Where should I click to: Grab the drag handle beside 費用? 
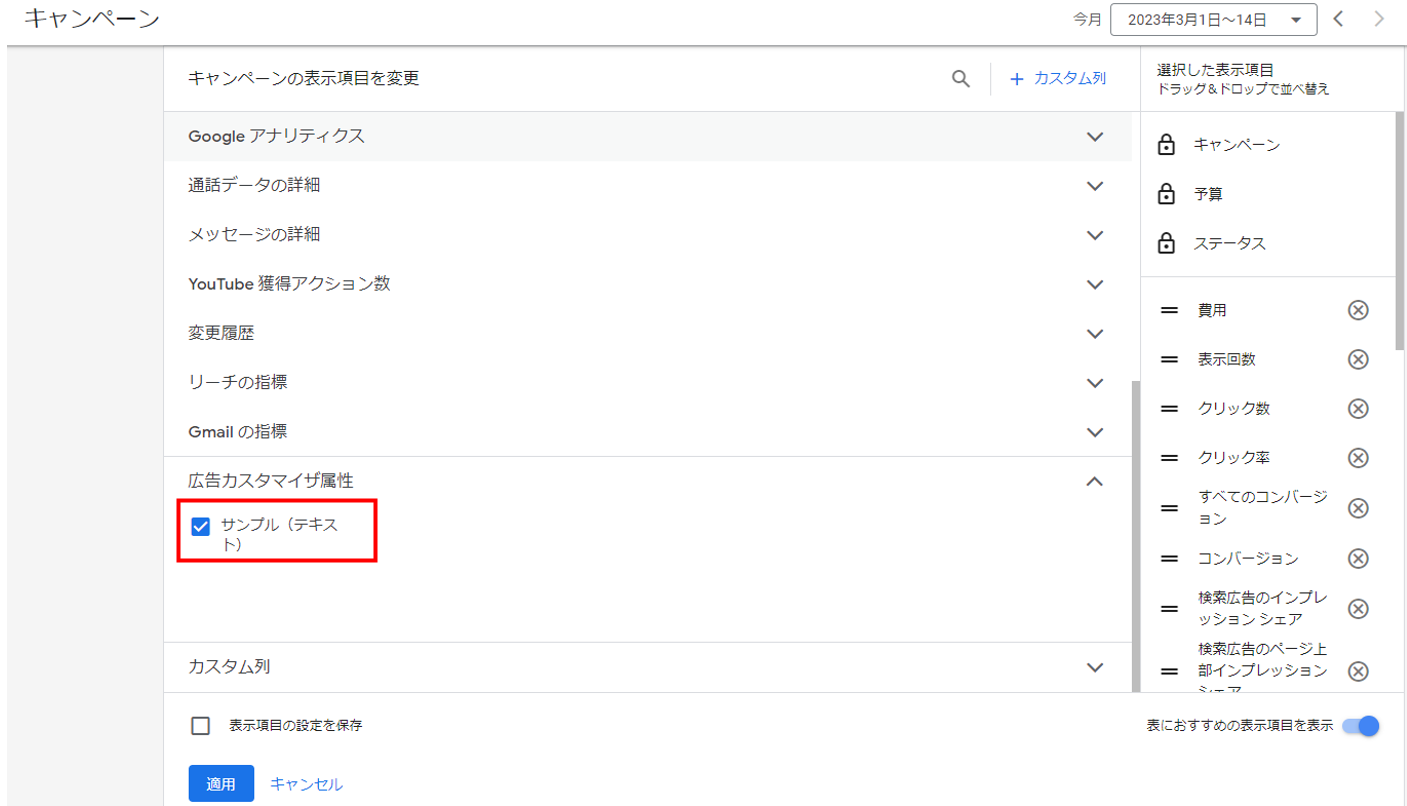click(x=1169, y=310)
